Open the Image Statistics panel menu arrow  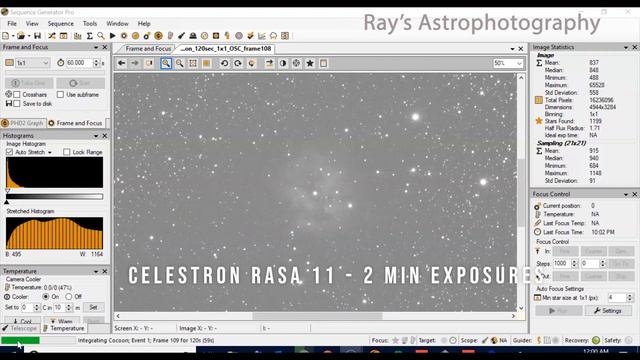(626, 47)
